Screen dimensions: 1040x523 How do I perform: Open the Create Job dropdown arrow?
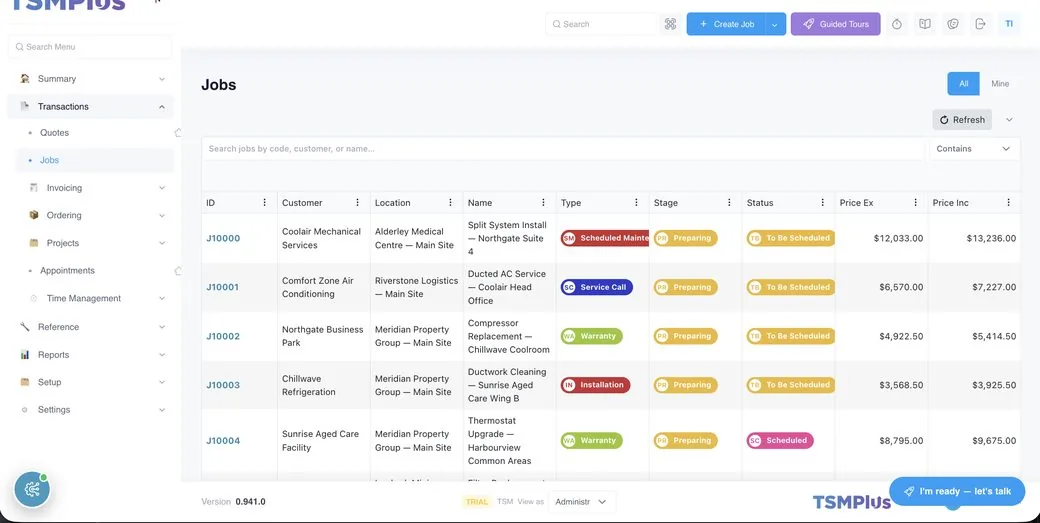pyautogui.click(x=775, y=24)
